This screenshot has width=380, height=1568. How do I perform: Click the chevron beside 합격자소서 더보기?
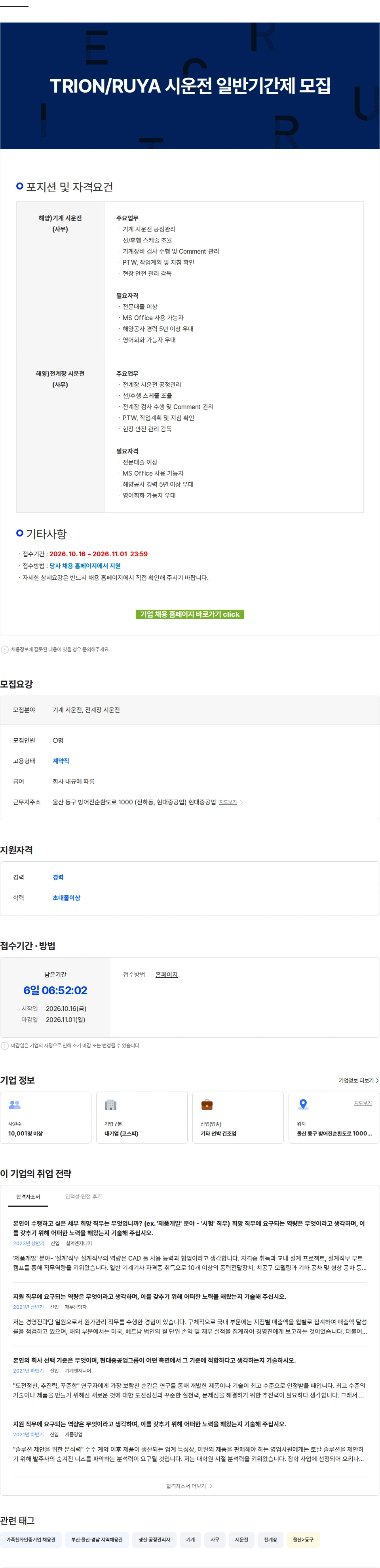(211, 1486)
